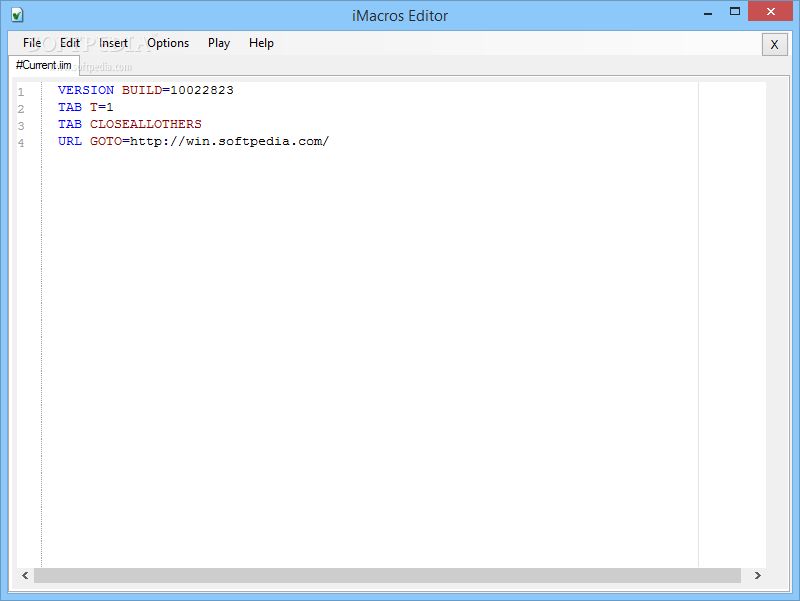
Task: Click the TAB keyword on line 3
Action: pos(70,124)
